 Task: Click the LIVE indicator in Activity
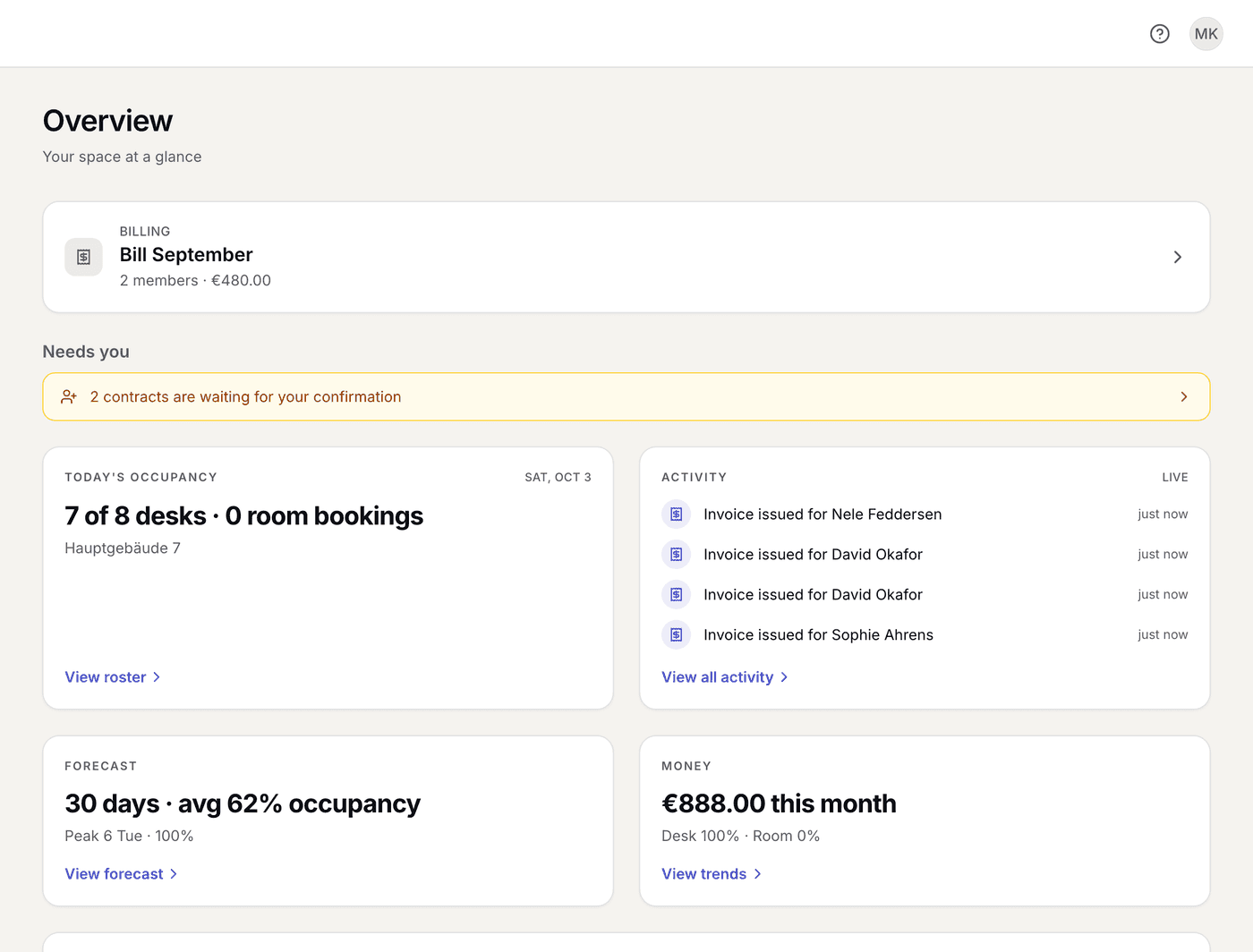click(1175, 478)
